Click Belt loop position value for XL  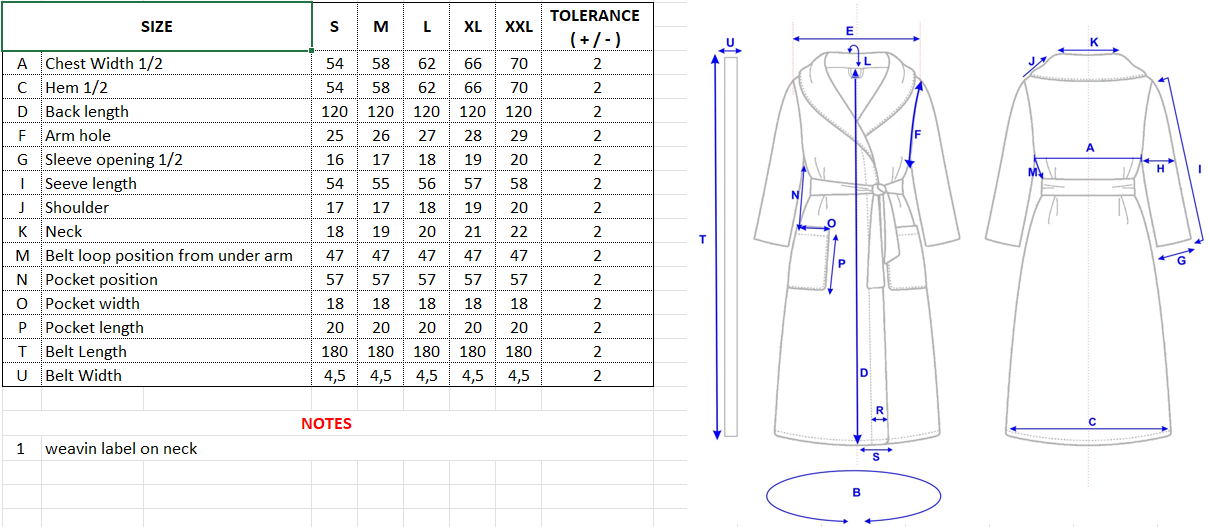(x=473, y=255)
